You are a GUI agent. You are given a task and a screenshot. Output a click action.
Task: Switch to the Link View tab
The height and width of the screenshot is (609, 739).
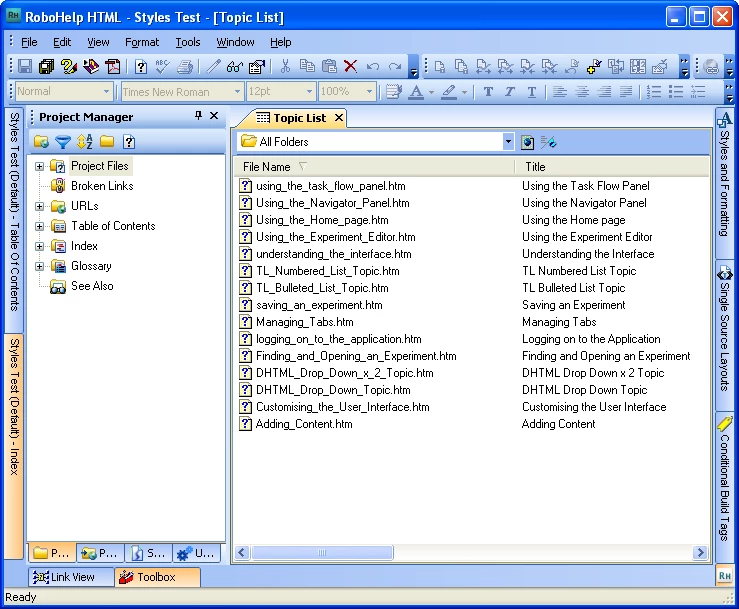click(x=71, y=576)
